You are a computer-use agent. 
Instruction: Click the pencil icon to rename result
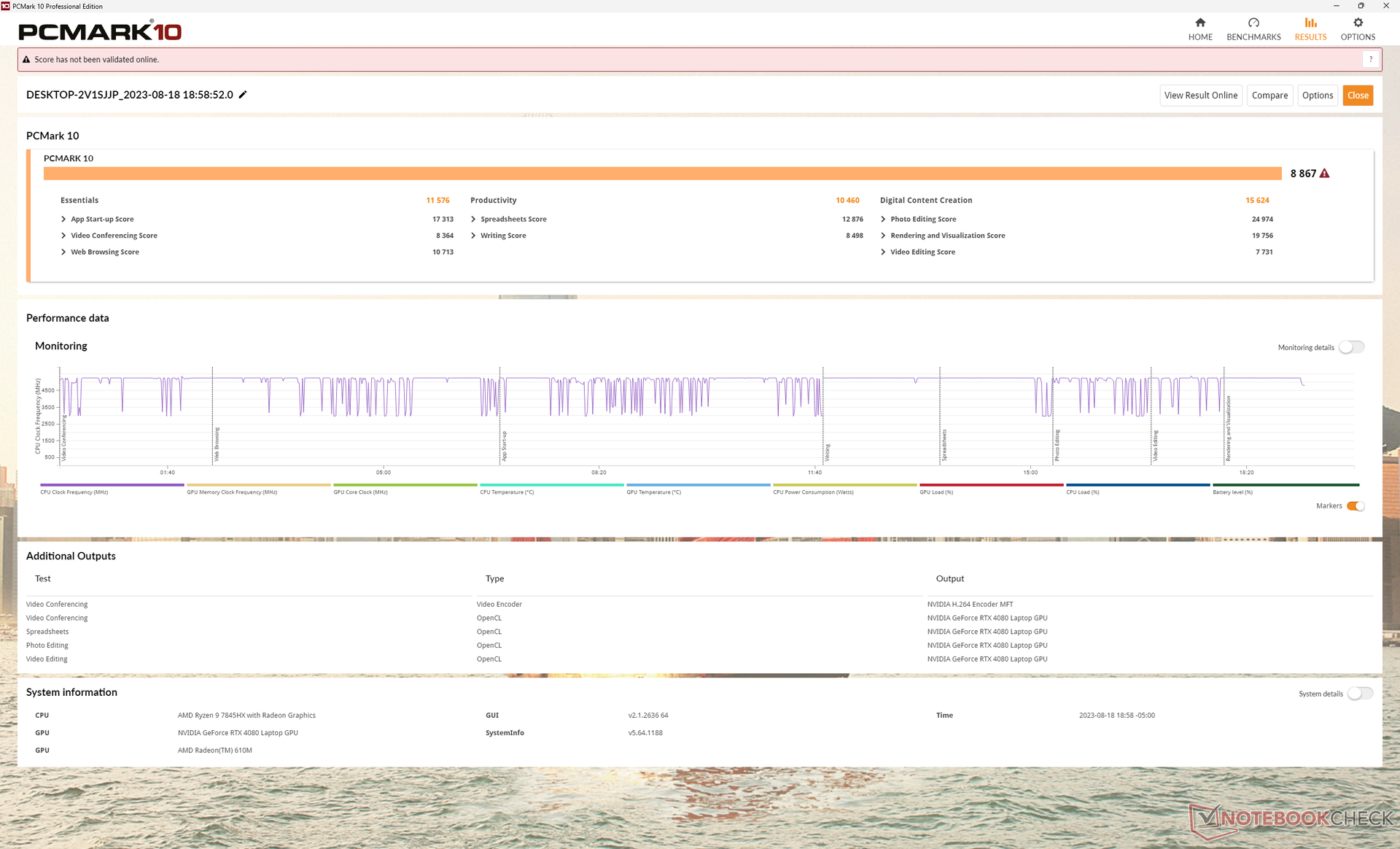coord(244,95)
